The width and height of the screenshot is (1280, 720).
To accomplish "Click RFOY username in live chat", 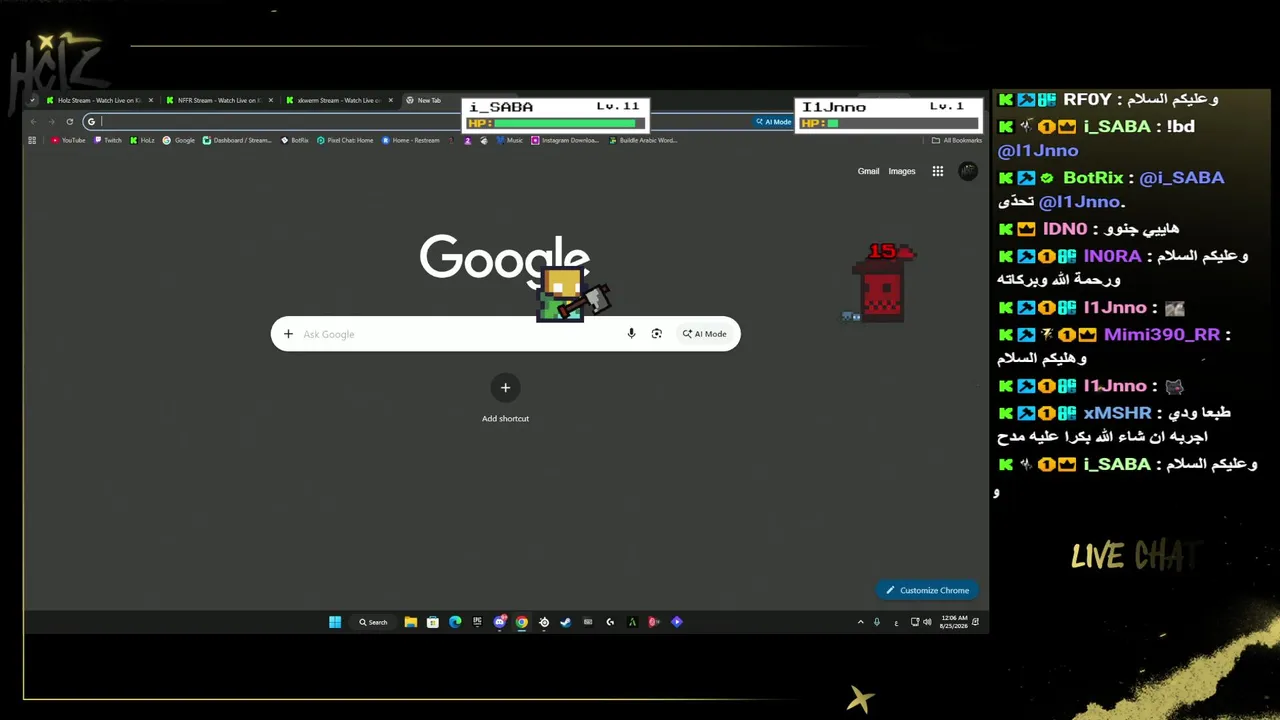I will pos(1087,100).
